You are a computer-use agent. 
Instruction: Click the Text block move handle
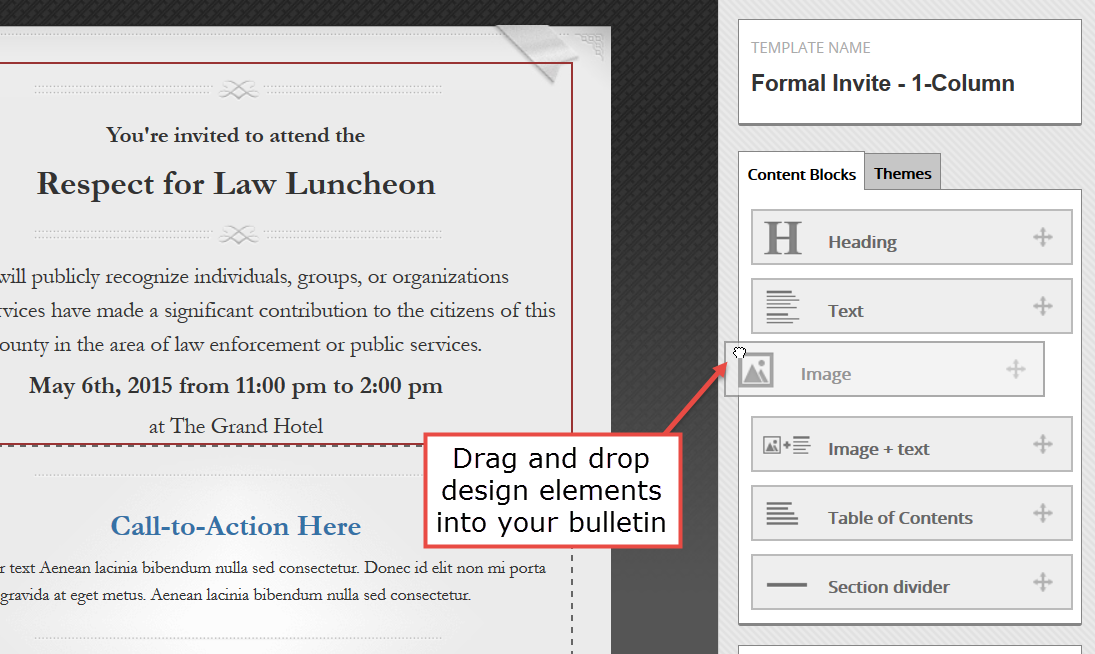click(x=1042, y=306)
